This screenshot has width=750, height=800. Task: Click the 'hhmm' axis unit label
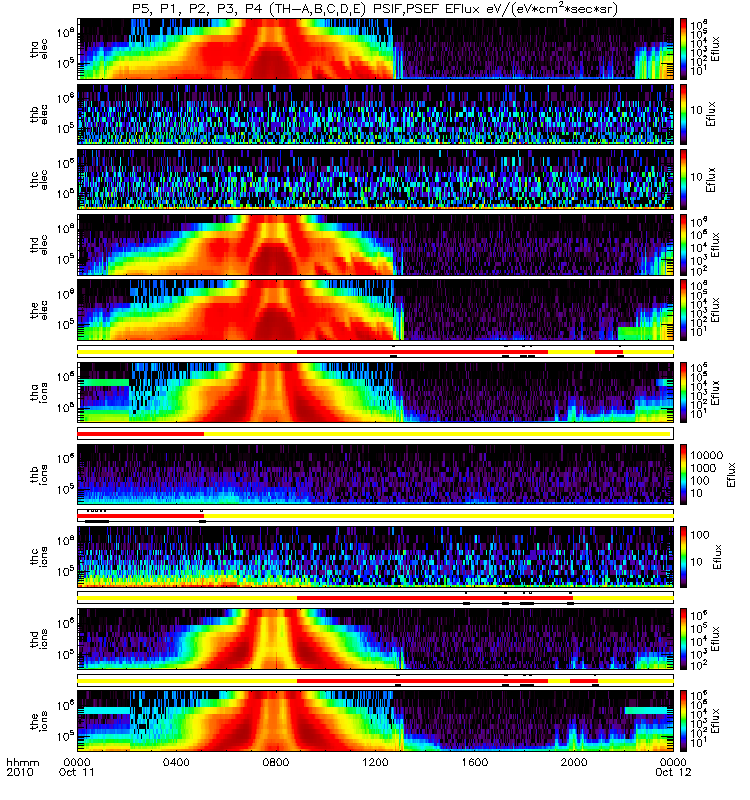[x=23, y=762]
